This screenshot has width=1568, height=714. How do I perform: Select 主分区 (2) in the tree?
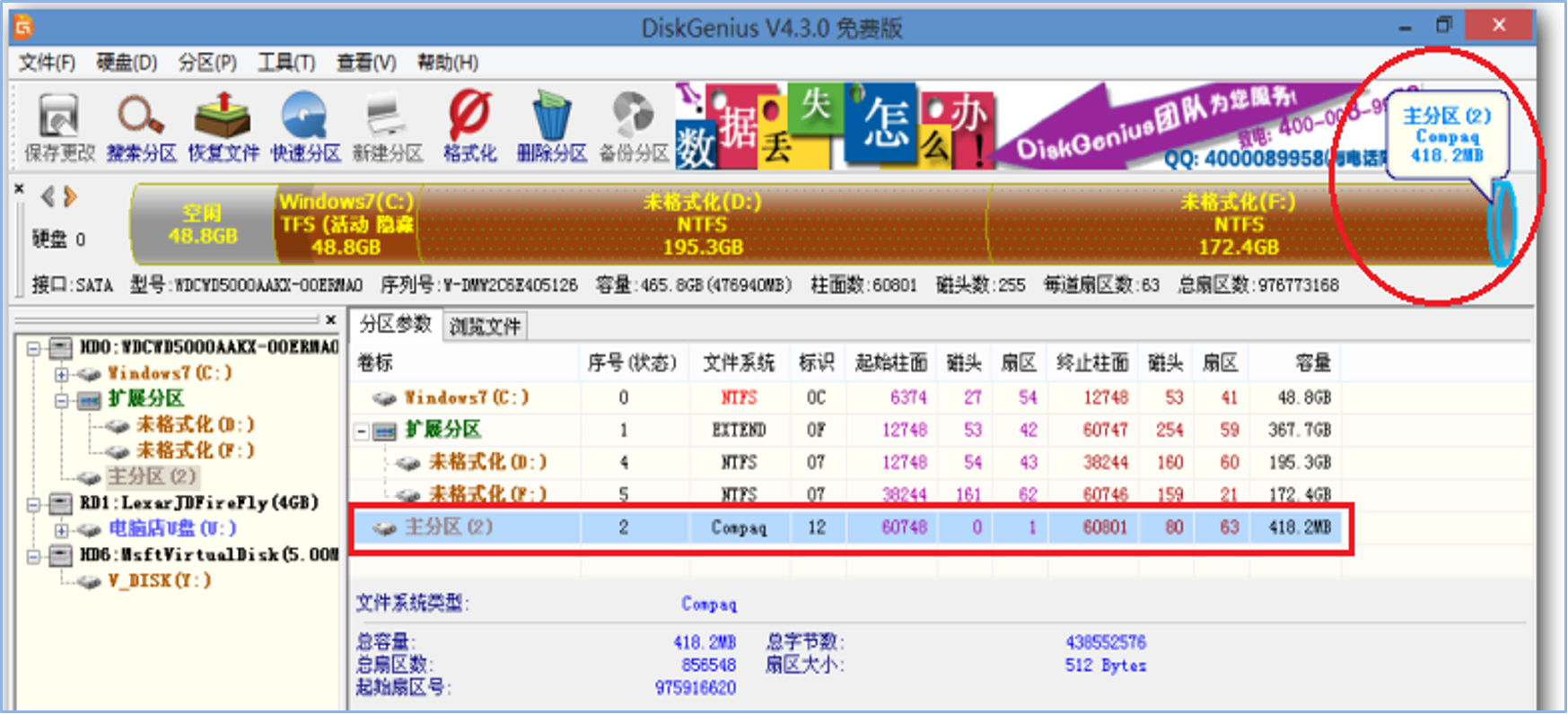152,476
